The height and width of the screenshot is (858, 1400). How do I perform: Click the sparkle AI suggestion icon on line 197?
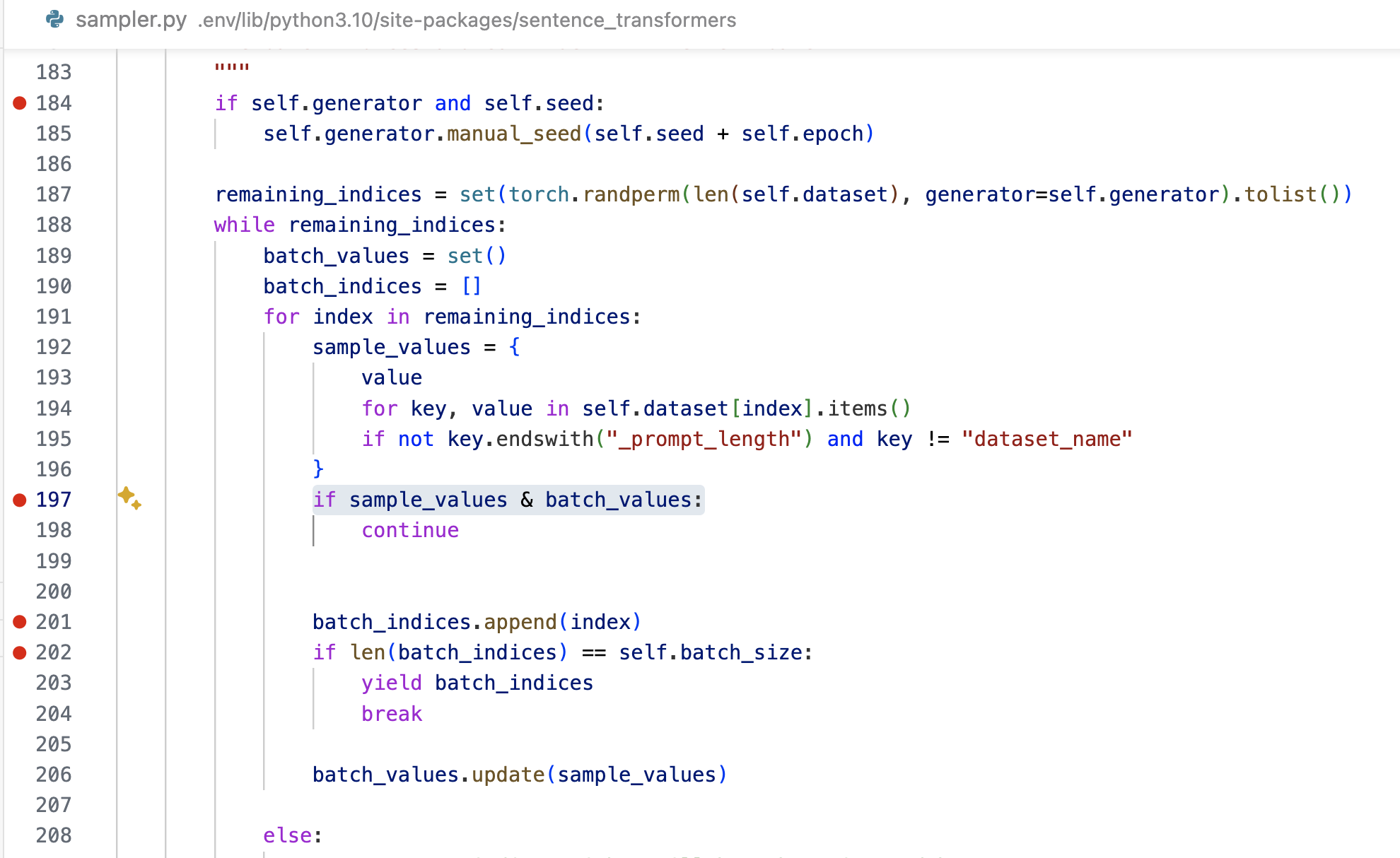click(x=129, y=498)
